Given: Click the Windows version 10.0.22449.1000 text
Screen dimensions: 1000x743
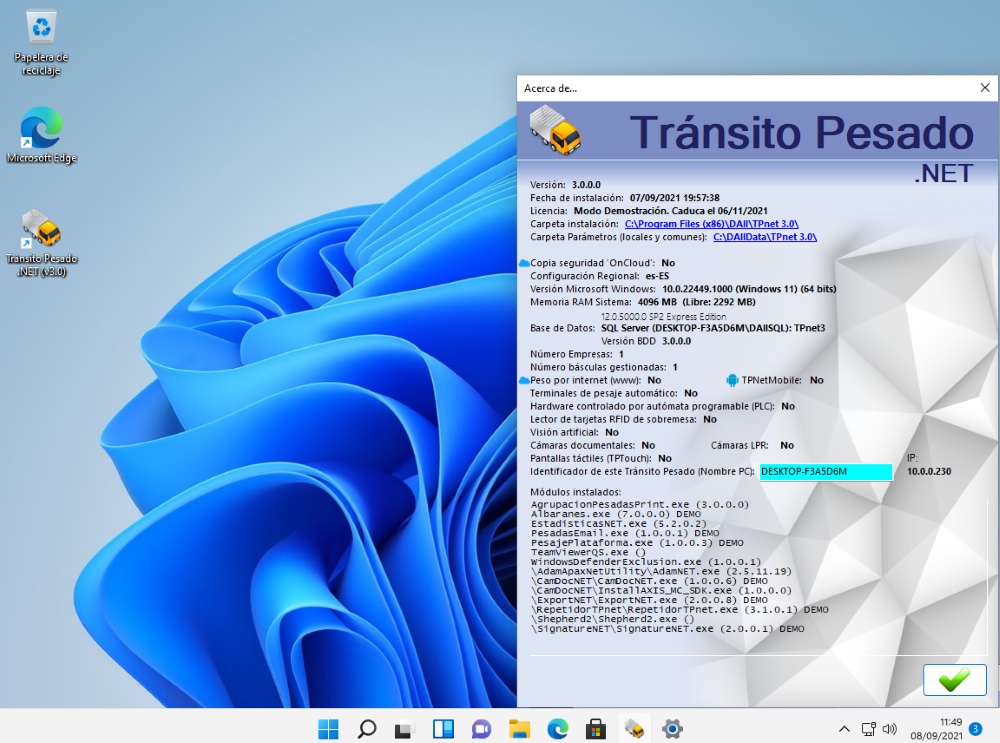Looking at the screenshot, I should 749,289.
